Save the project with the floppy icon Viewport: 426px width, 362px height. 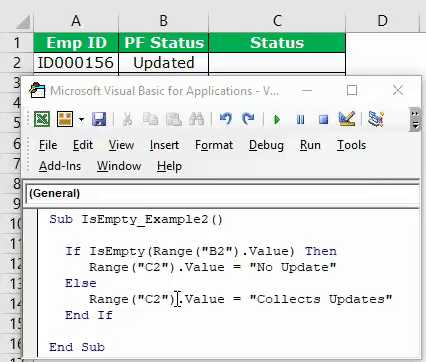pyautogui.click(x=99, y=119)
